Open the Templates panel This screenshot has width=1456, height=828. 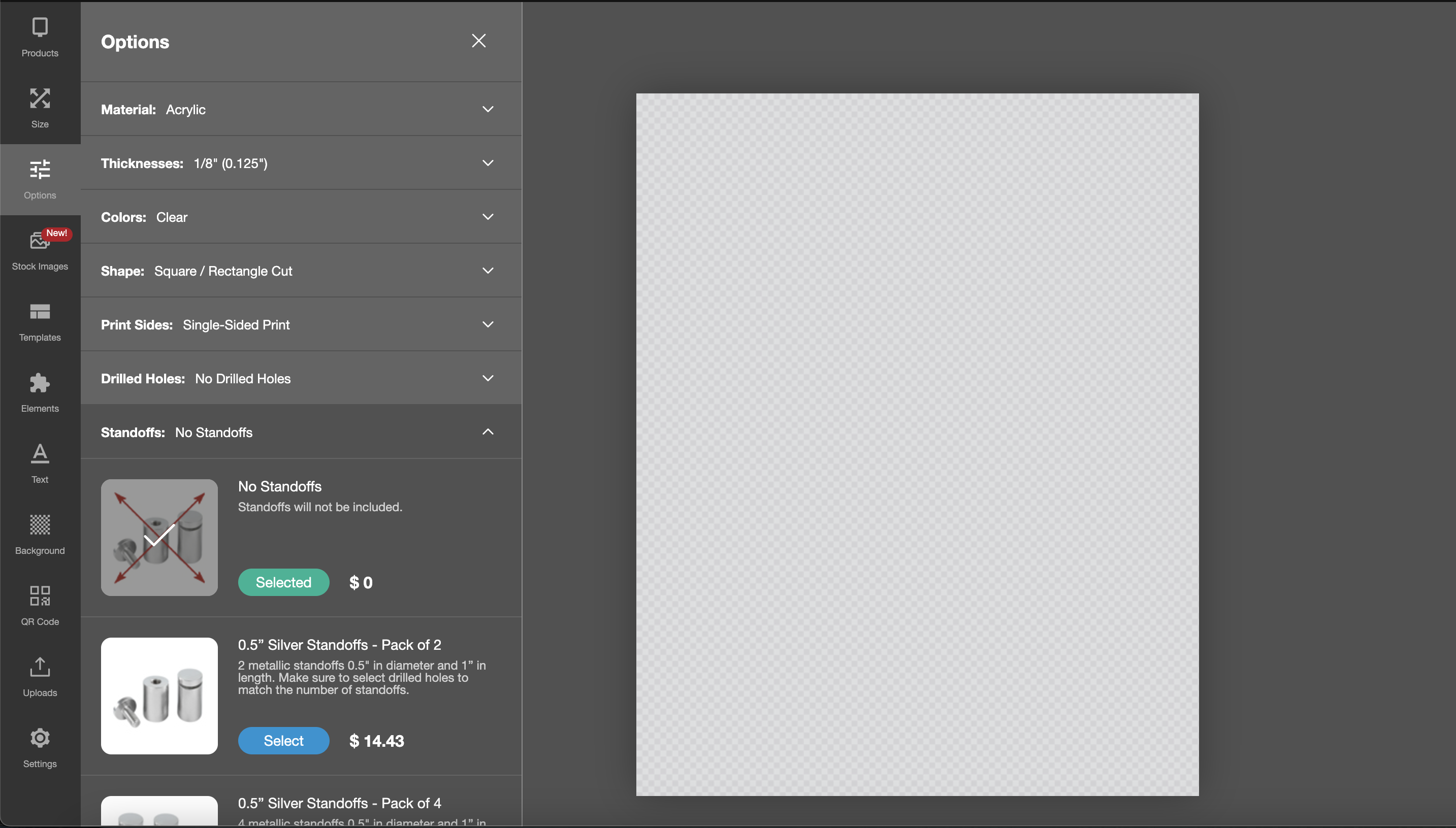point(40,321)
